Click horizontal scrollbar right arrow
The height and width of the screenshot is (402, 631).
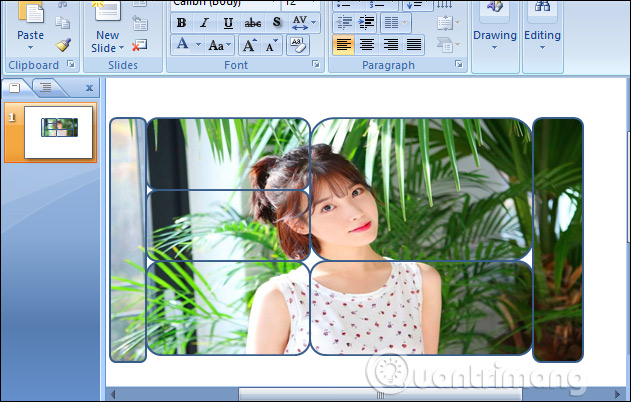618,394
